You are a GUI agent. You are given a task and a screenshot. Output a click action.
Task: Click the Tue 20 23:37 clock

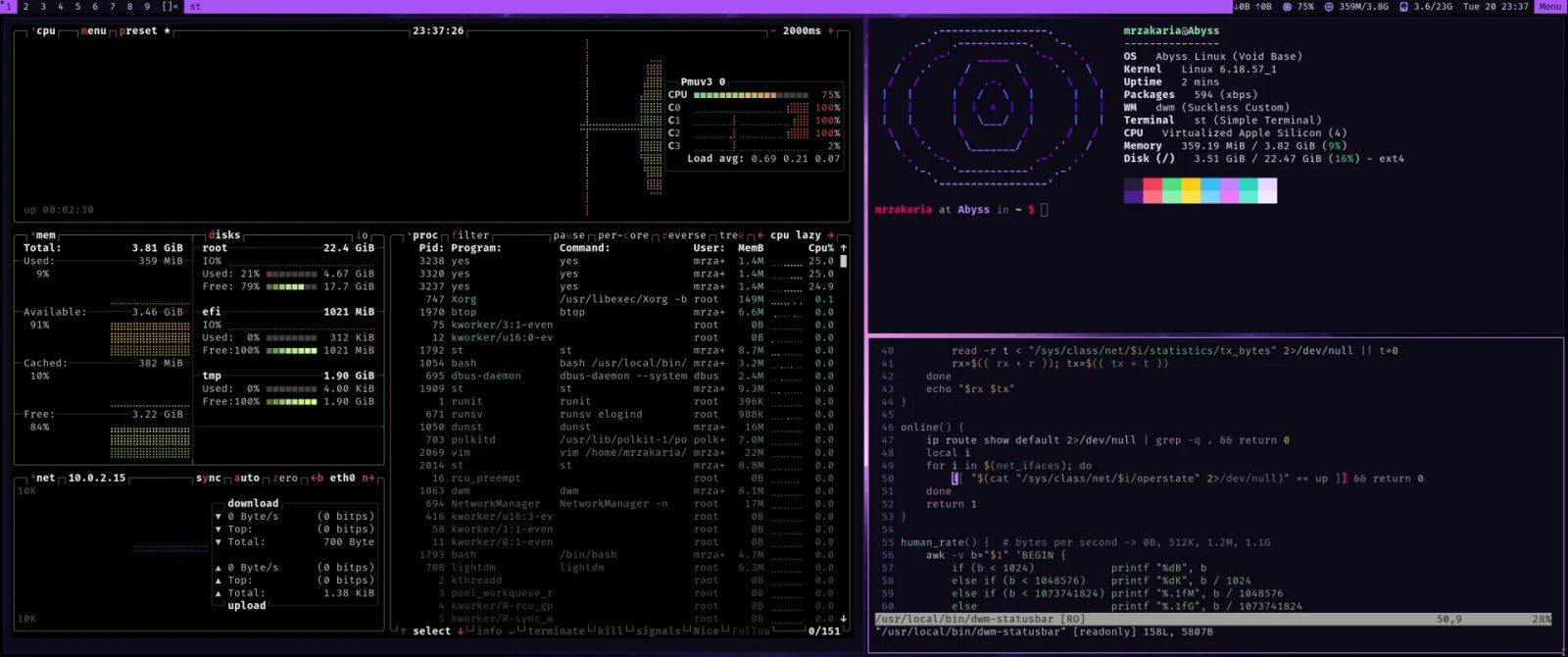(1495, 6)
